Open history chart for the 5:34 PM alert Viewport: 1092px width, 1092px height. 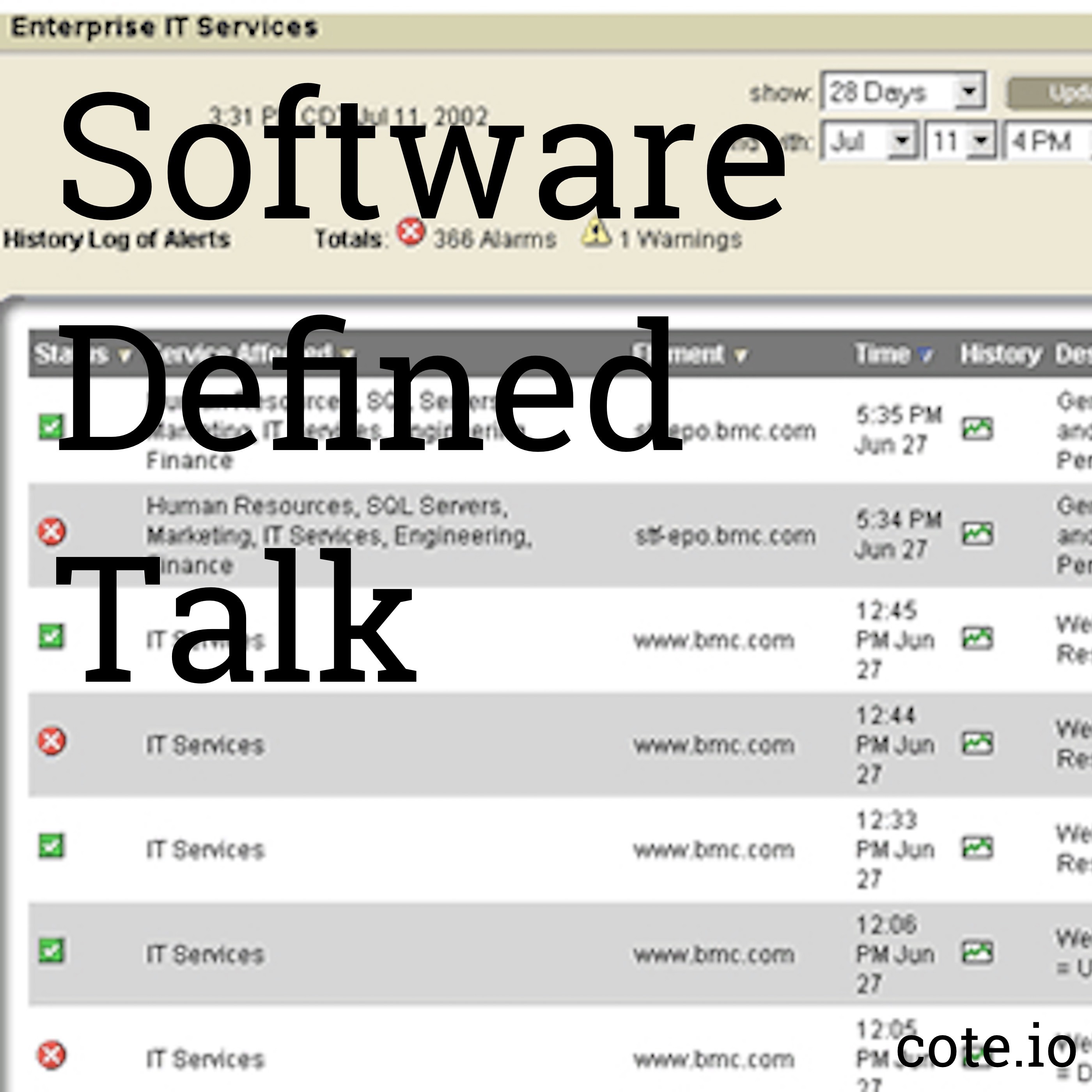[977, 534]
